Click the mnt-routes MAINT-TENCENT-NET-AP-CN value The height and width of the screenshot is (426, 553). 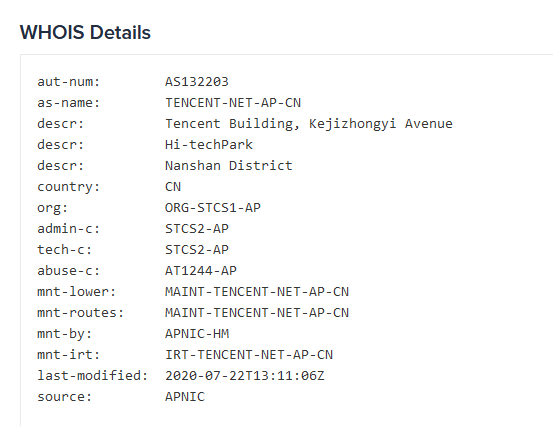click(x=257, y=313)
